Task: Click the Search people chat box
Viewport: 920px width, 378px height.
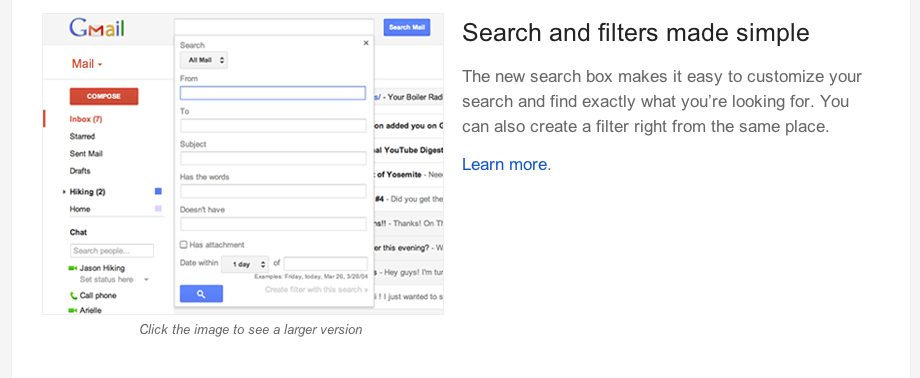Action: 112,251
